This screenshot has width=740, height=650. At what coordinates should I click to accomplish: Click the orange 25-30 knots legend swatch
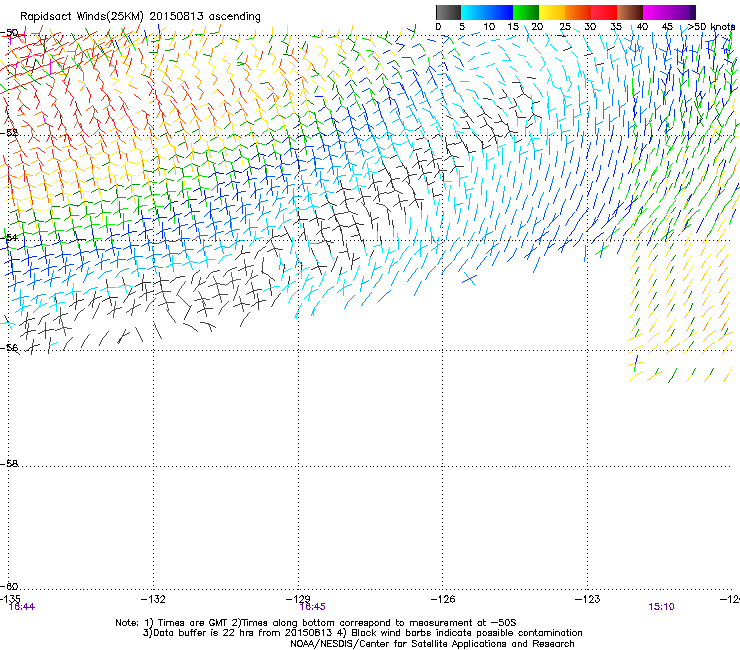(x=578, y=12)
